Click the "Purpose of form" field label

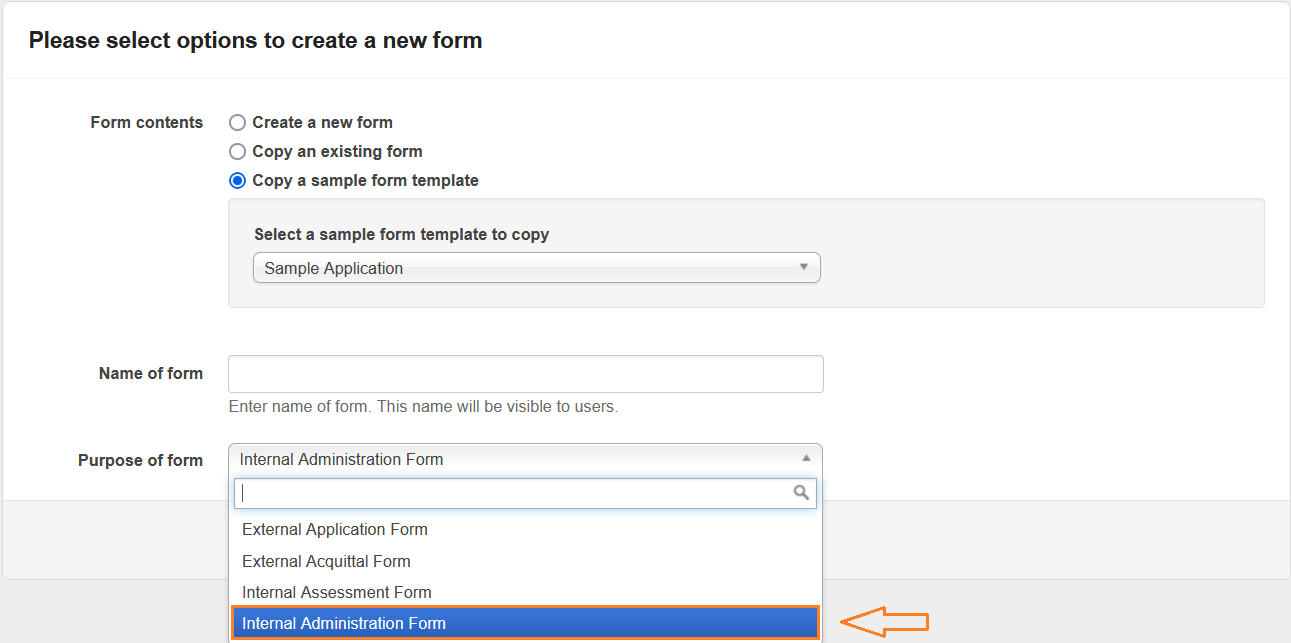coord(140,460)
